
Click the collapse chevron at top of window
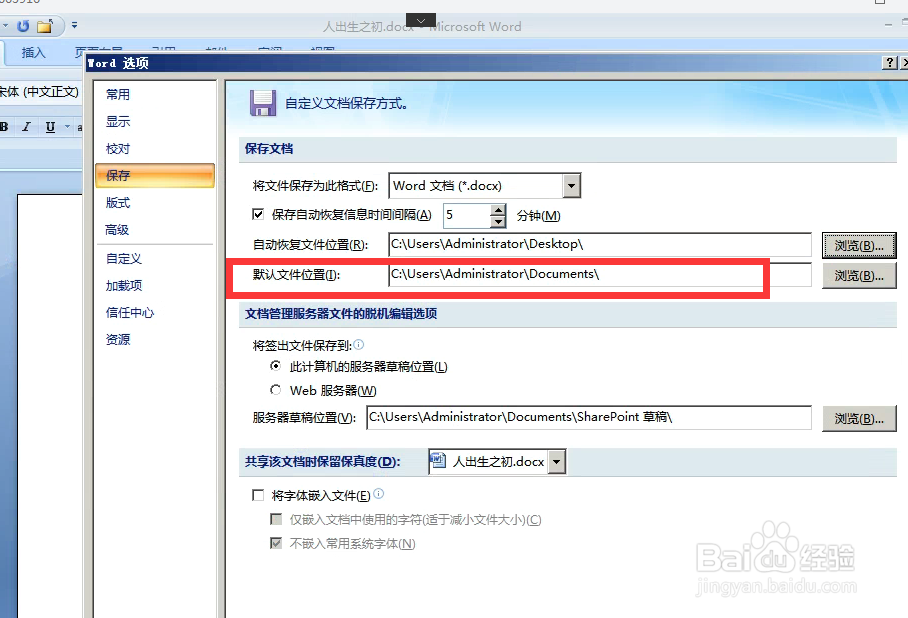(421, 20)
